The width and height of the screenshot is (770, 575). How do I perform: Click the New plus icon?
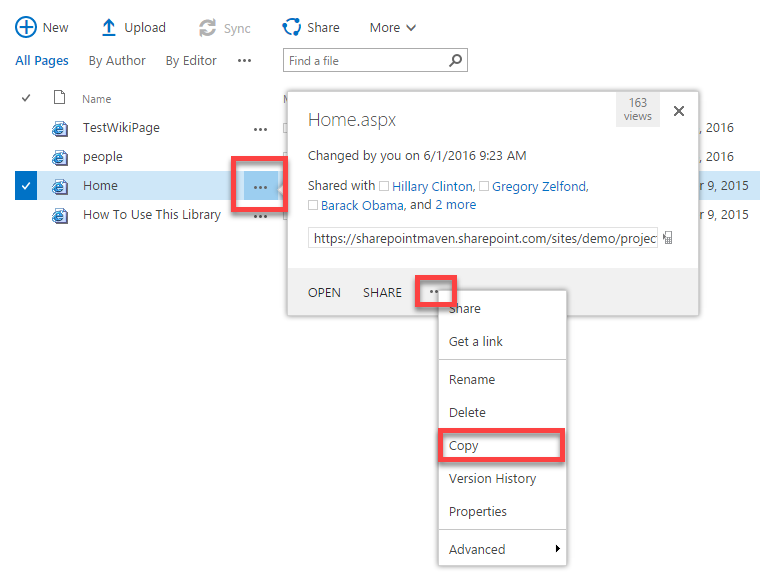tap(25, 28)
